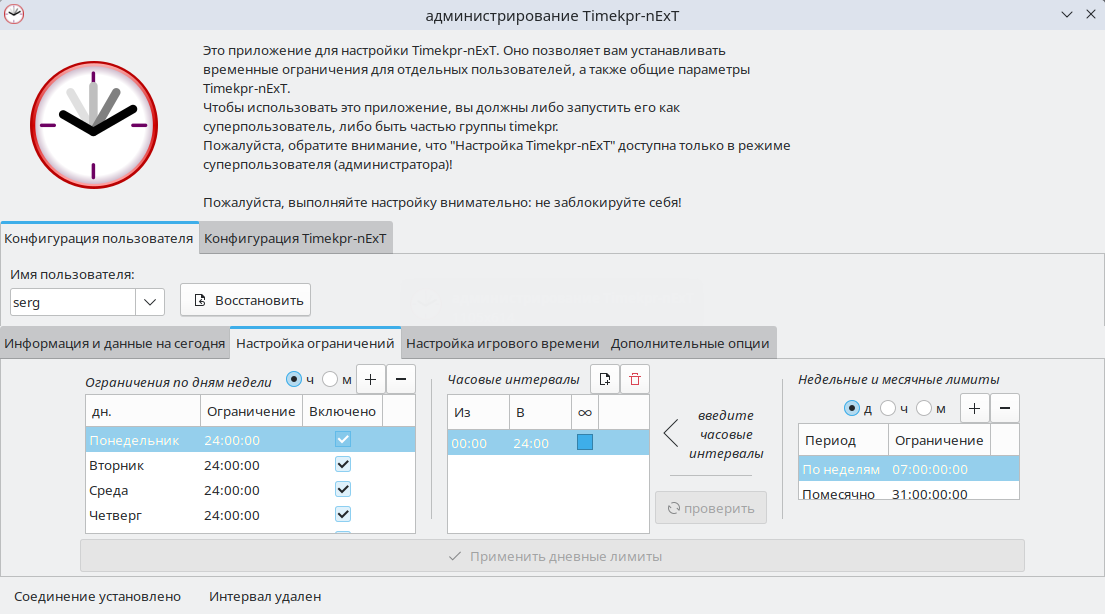Viewport: 1105px width, 614px height.
Task: Click plus button for weekday limits
Action: (371, 379)
